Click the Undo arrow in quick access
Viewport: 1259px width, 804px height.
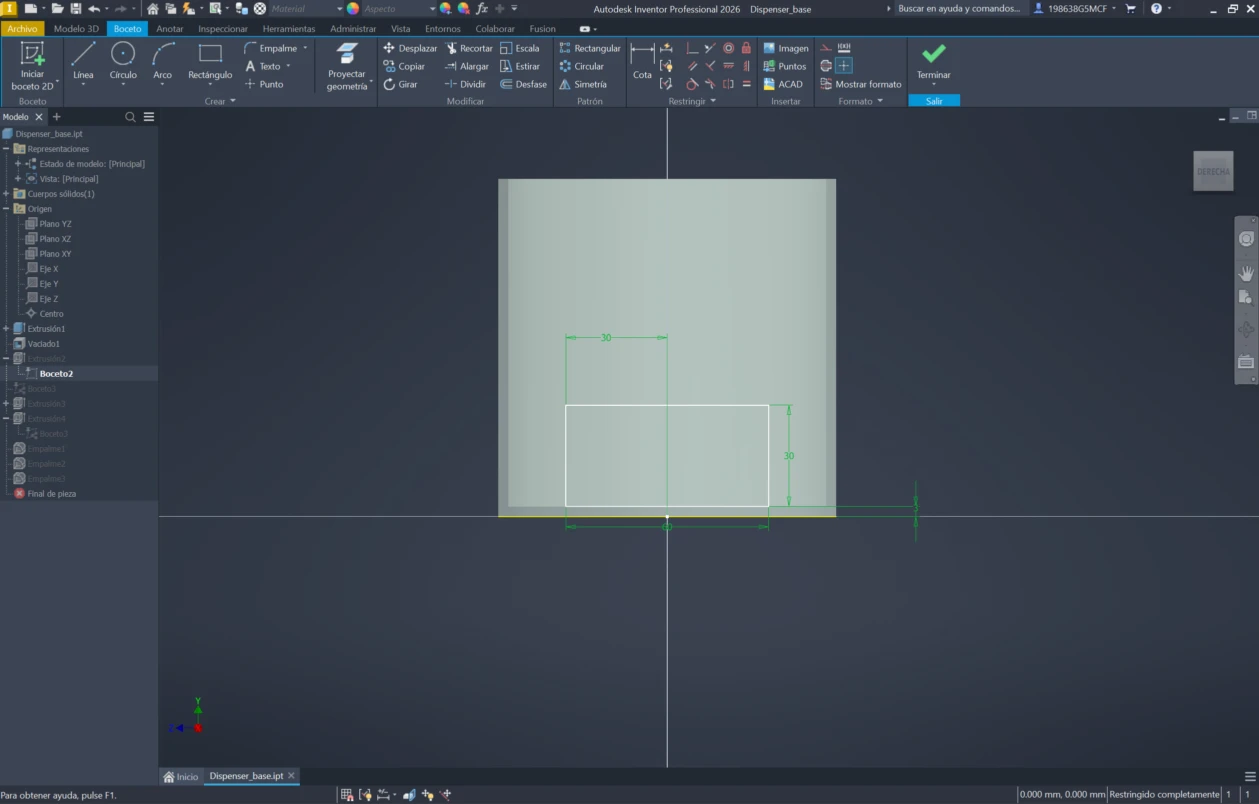(93, 8)
